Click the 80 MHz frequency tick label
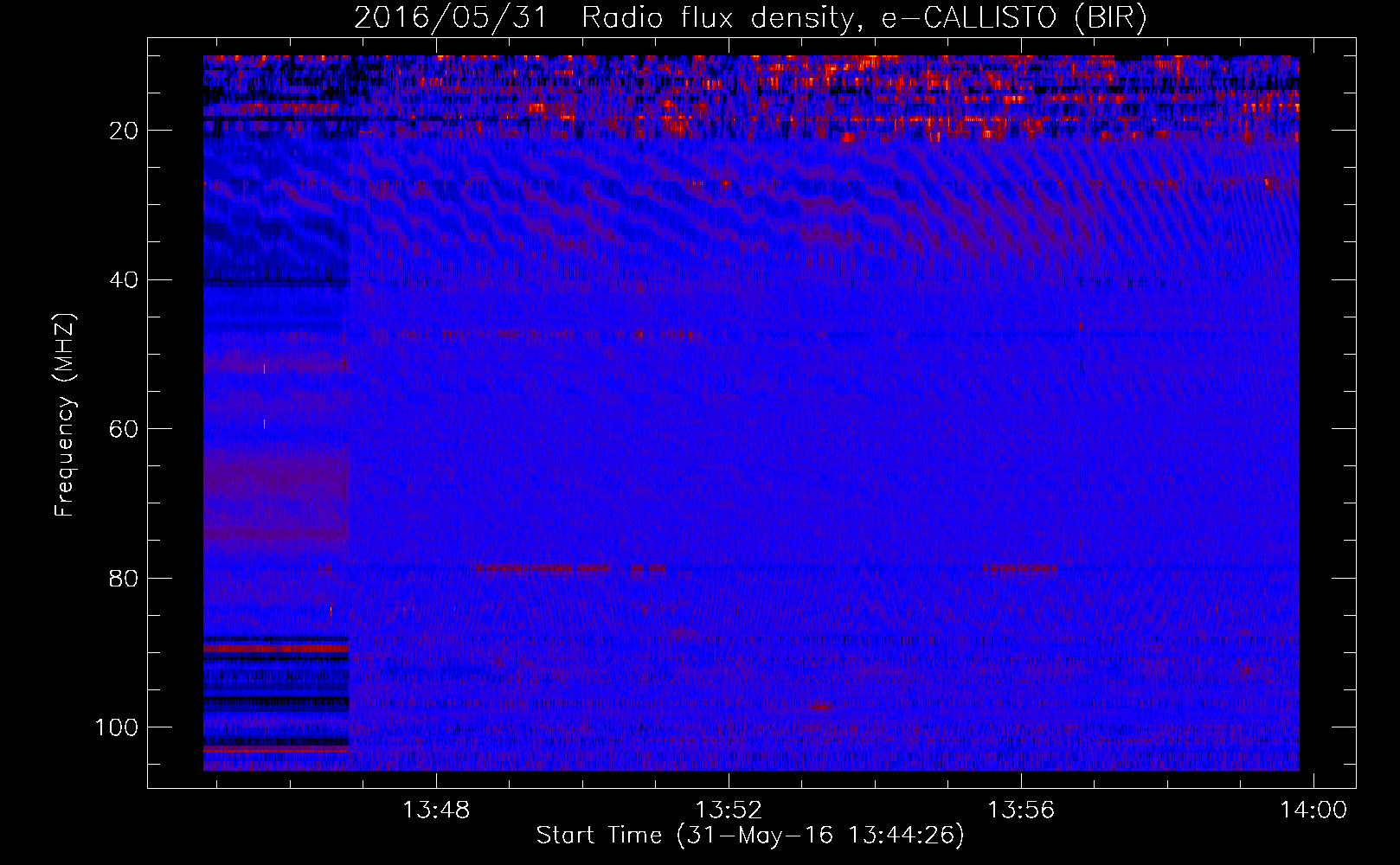This screenshot has width=1400, height=865. (x=124, y=578)
